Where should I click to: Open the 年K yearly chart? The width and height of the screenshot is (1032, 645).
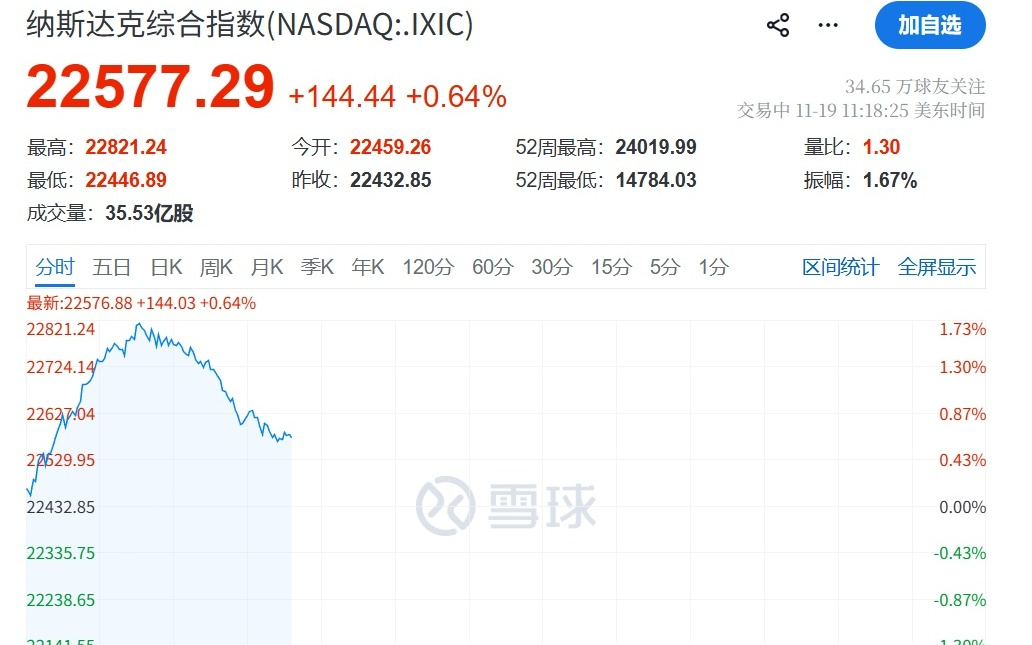[x=367, y=267]
